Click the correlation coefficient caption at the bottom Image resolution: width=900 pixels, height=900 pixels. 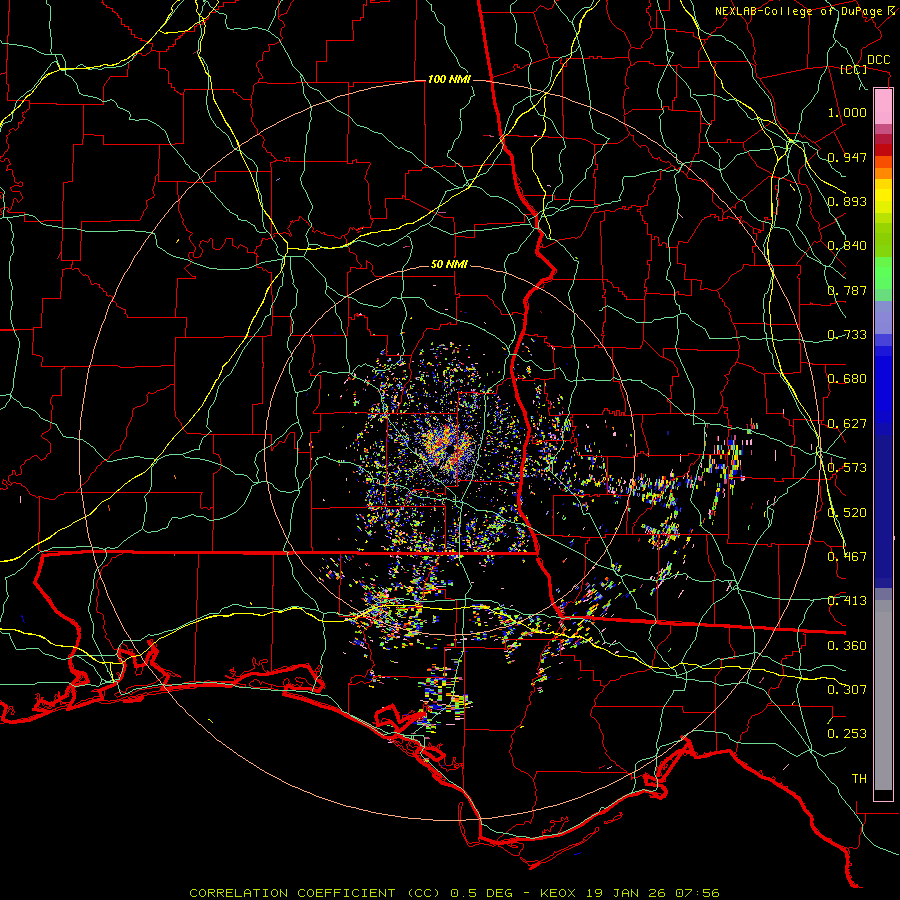454,893
